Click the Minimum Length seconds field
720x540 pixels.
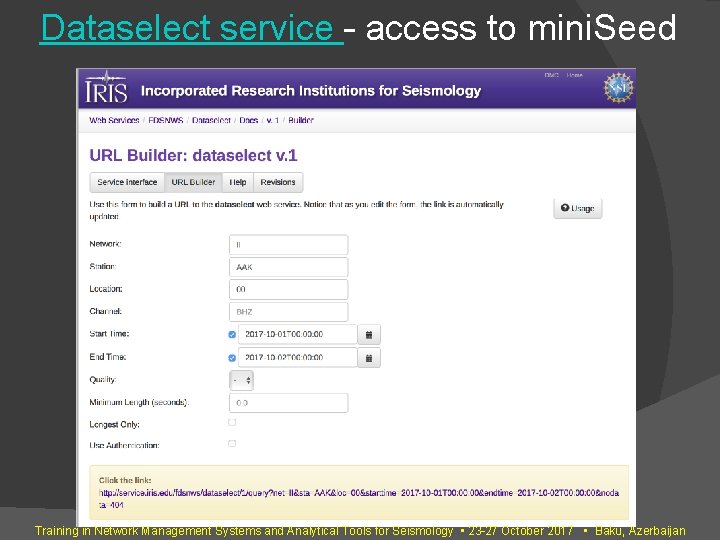288,403
